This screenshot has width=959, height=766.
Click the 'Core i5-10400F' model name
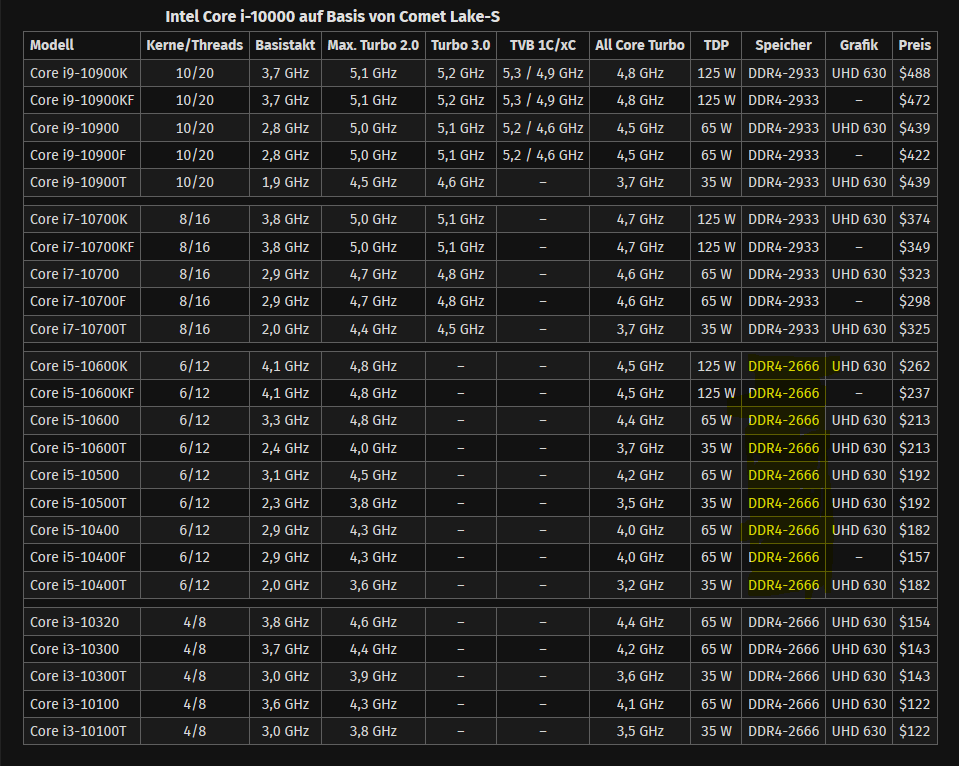(78, 557)
